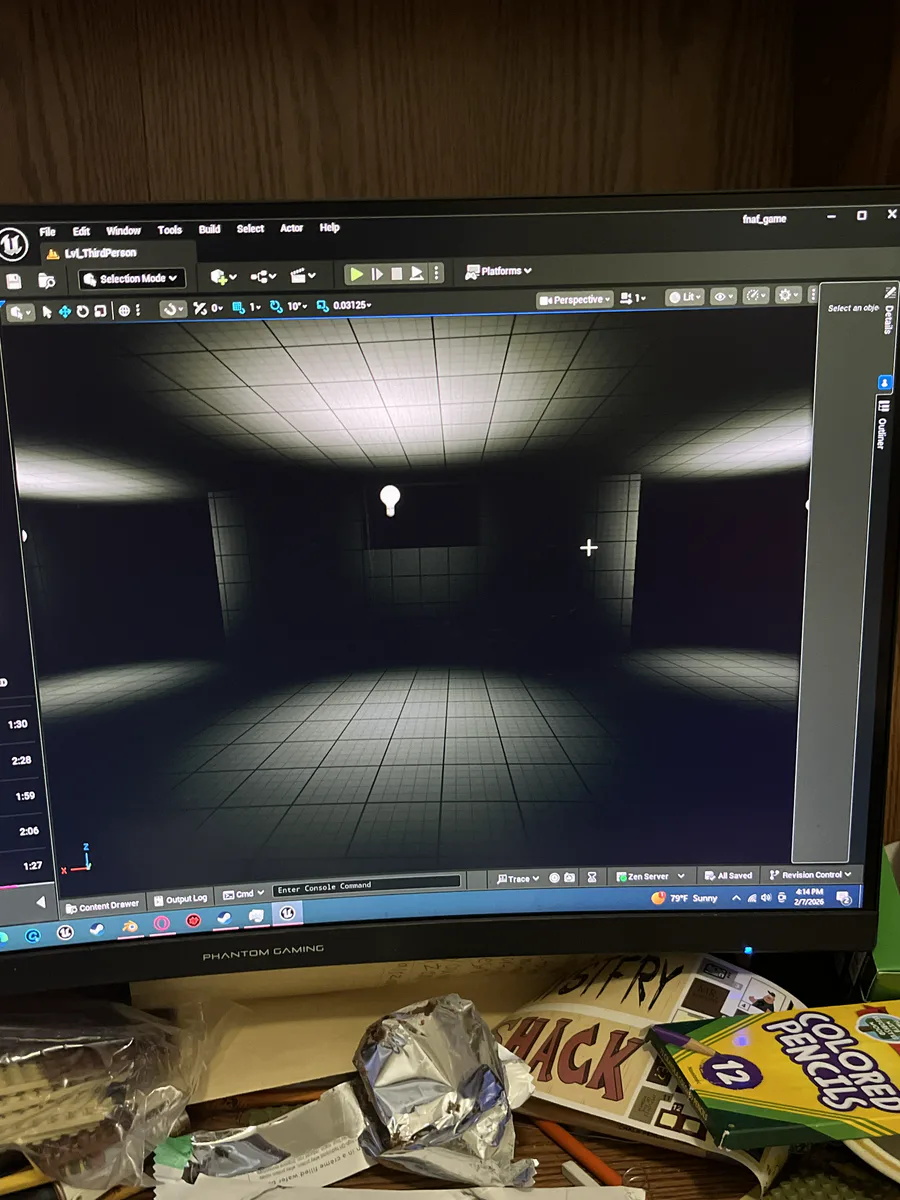Open the camera speed 1 dropdown
Image resolution: width=900 pixels, height=1200 pixels.
[x=634, y=298]
